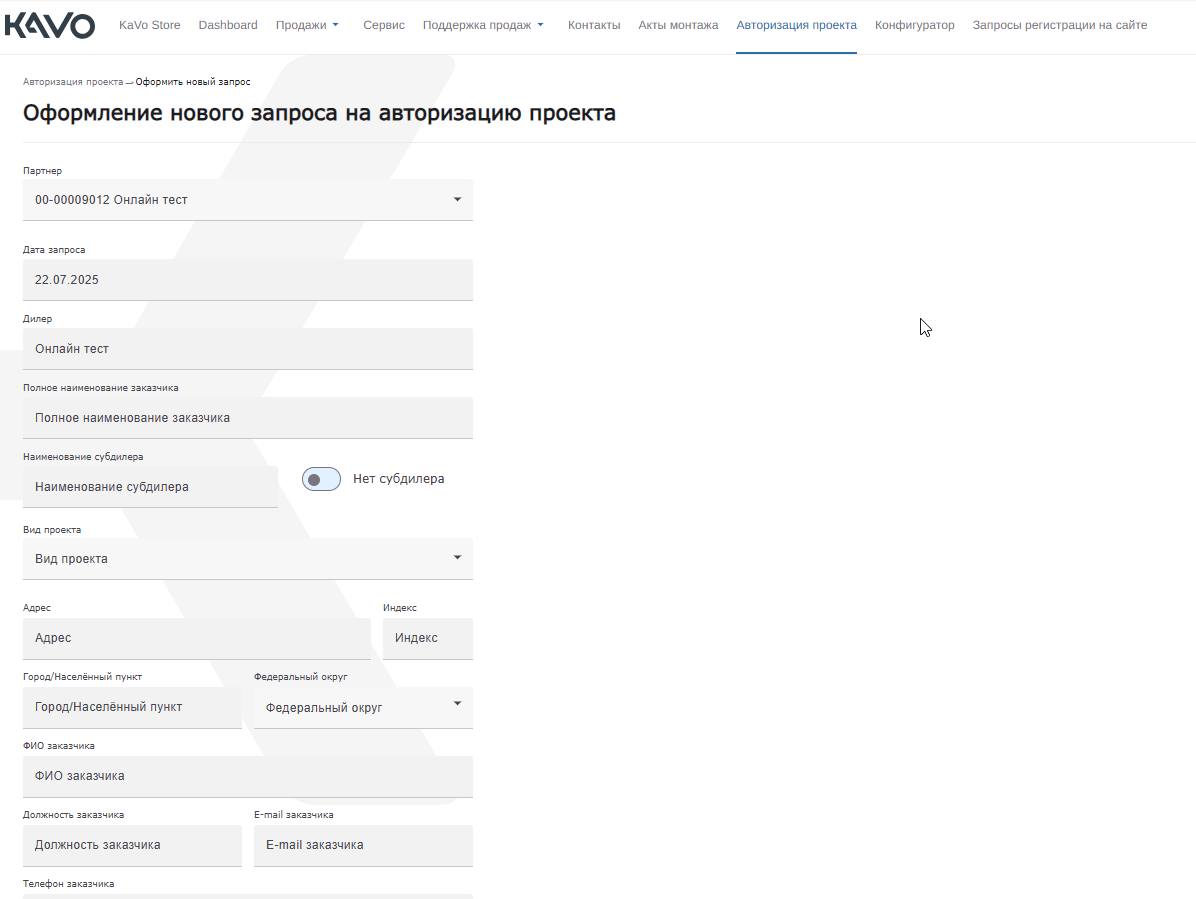The image size is (1196, 899).
Task: Click the Нет субдилера label
Action: pos(398,479)
